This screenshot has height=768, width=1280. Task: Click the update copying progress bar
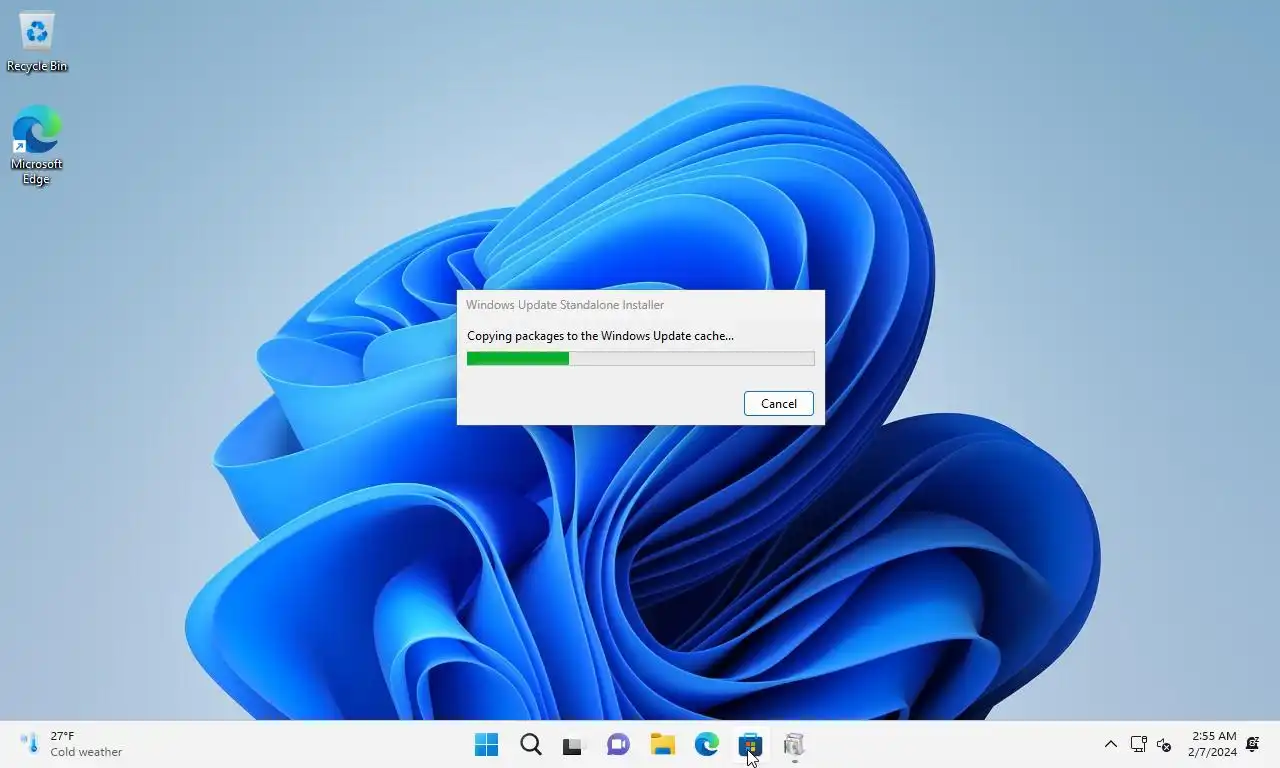[x=640, y=358]
